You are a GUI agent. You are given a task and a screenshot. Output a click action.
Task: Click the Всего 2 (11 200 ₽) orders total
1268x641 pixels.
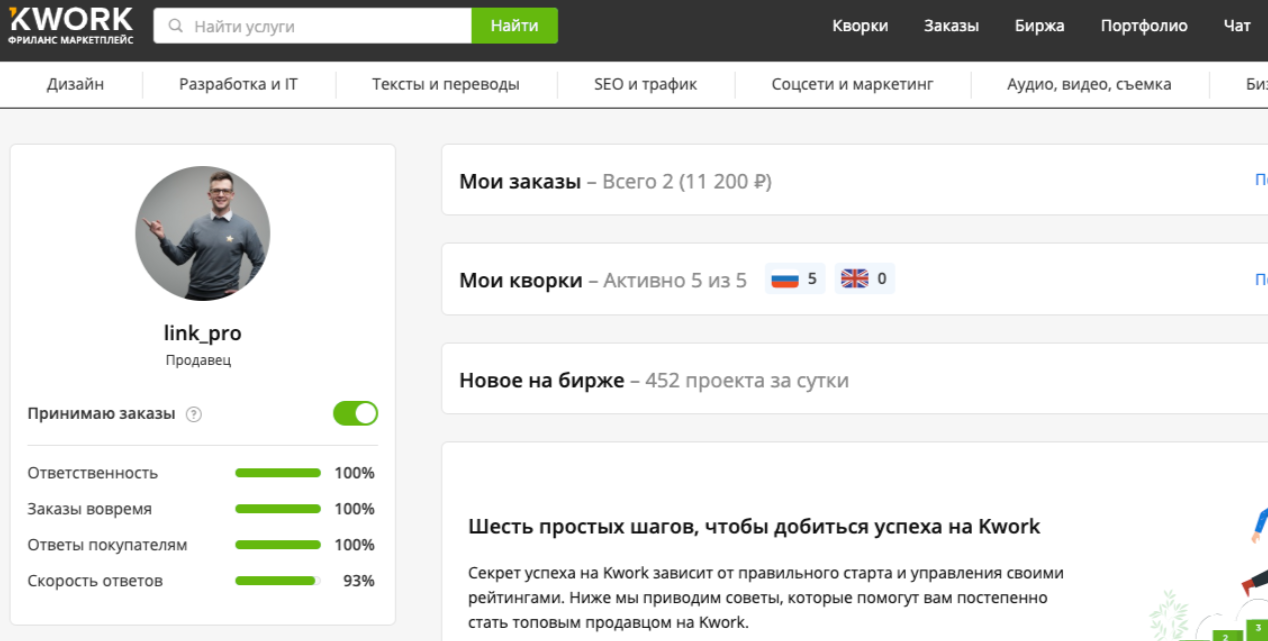coord(687,181)
